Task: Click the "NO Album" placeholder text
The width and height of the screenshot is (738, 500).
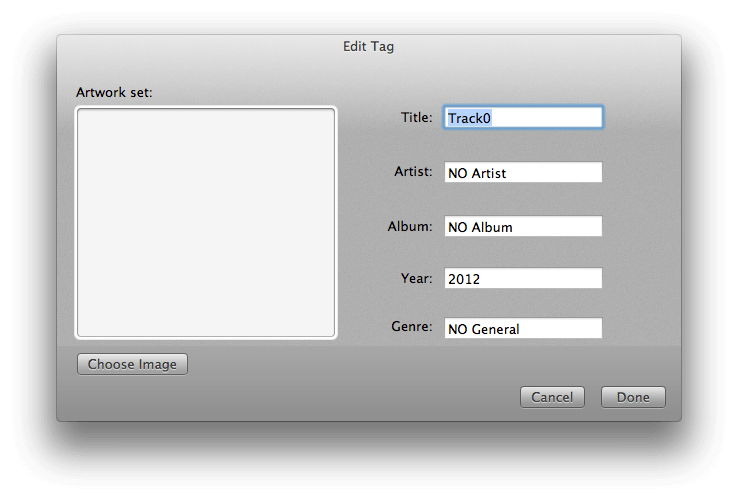Action: coord(480,227)
